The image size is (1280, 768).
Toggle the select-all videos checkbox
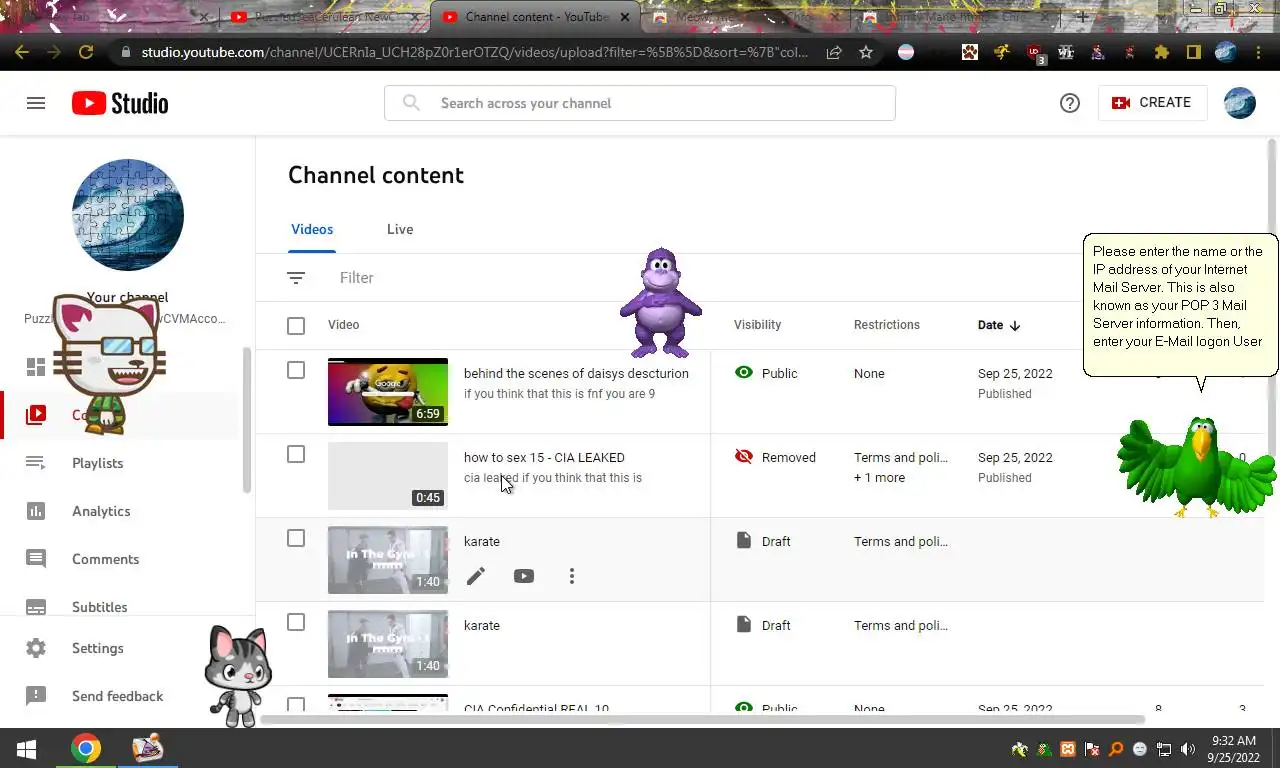(x=296, y=325)
